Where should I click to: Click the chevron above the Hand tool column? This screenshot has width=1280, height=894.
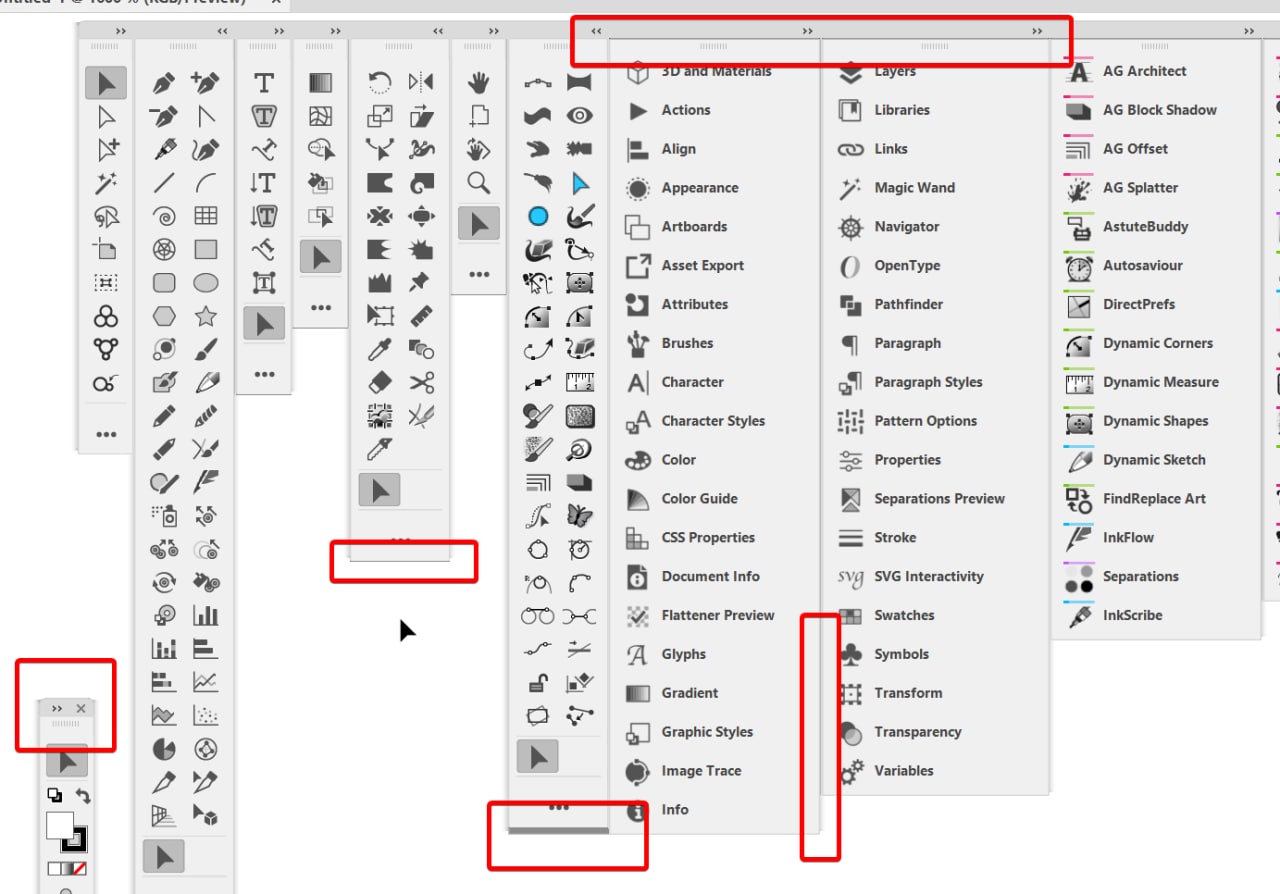[493, 32]
